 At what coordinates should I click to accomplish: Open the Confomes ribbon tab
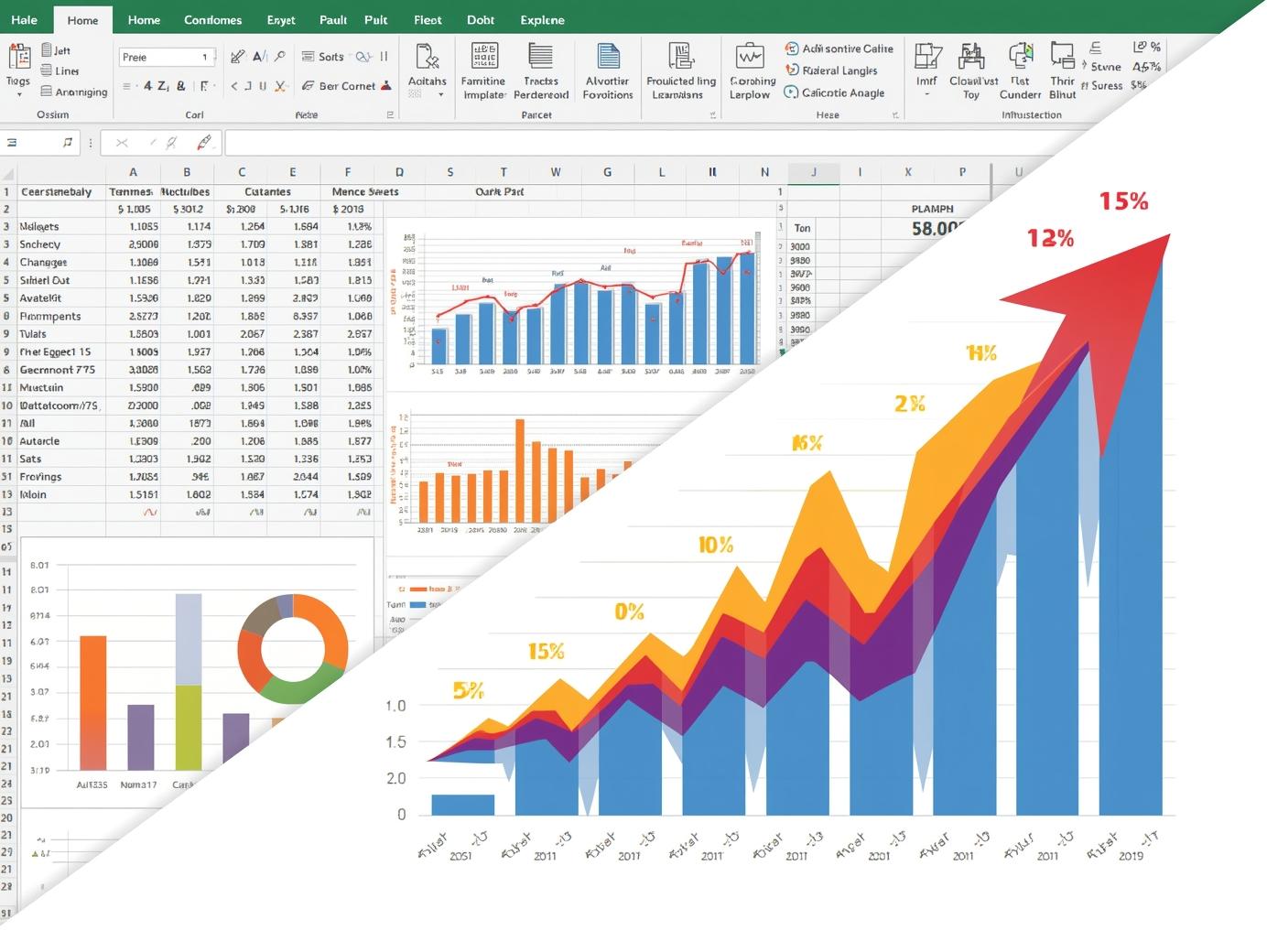[212, 19]
